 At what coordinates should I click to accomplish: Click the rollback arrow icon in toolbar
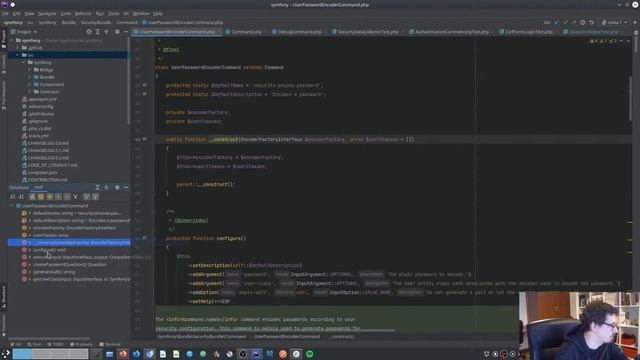(591, 22)
